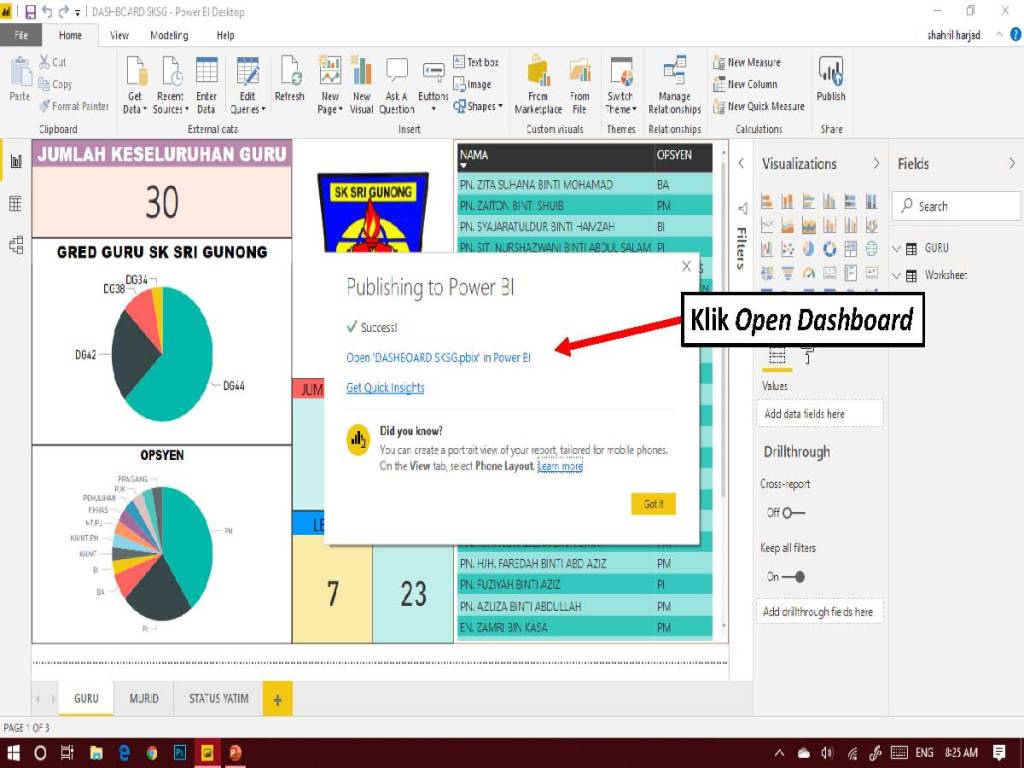The height and width of the screenshot is (768, 1024).
Task: Switch to the MURID page tab
Action: click(144, 699)
